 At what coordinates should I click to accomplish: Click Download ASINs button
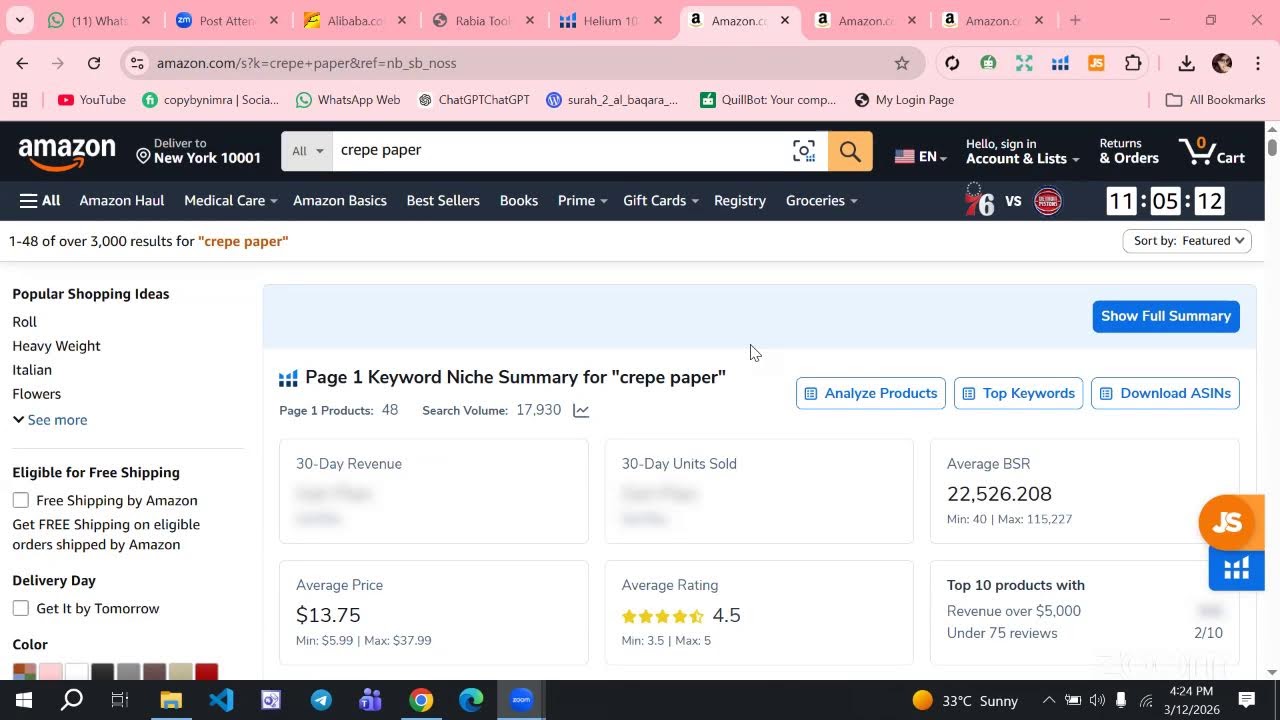(x=1166, y=394)
